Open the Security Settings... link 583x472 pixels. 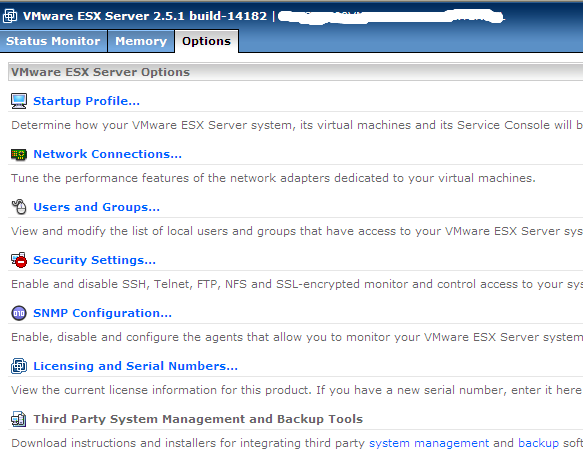click(x=94, y=260)
